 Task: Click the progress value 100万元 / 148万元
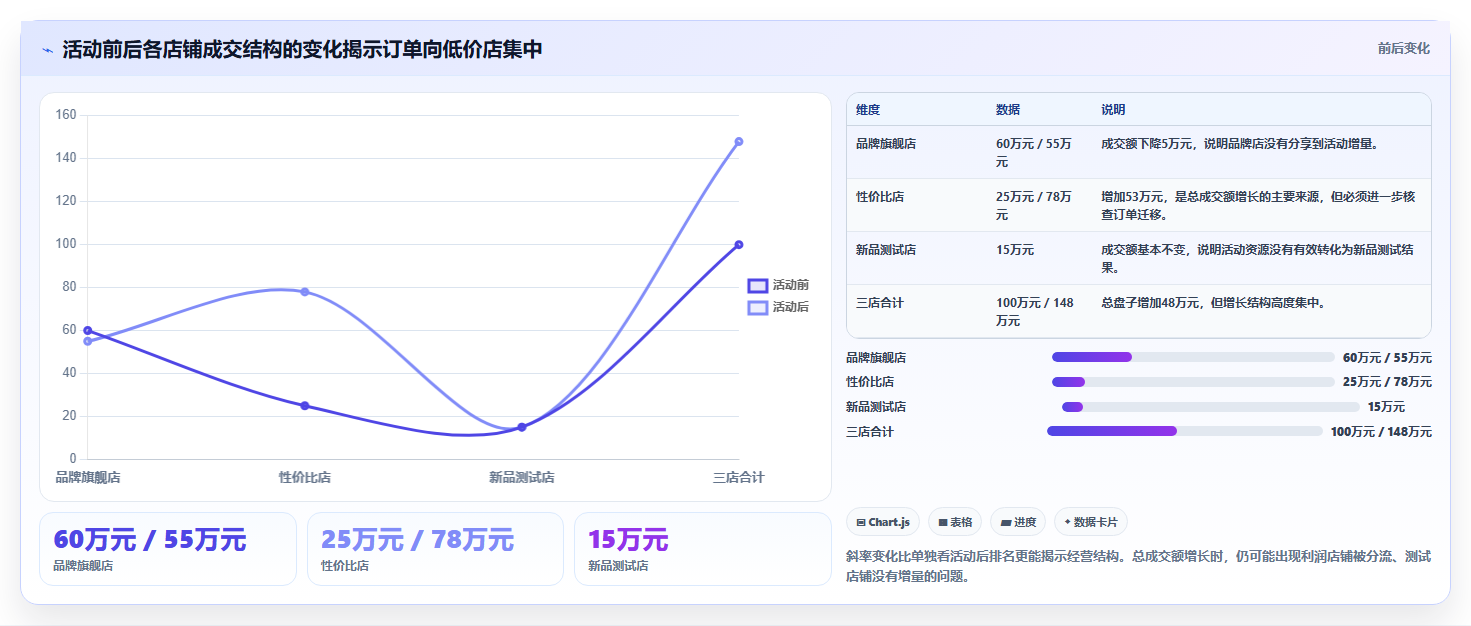pos(1381,432)
